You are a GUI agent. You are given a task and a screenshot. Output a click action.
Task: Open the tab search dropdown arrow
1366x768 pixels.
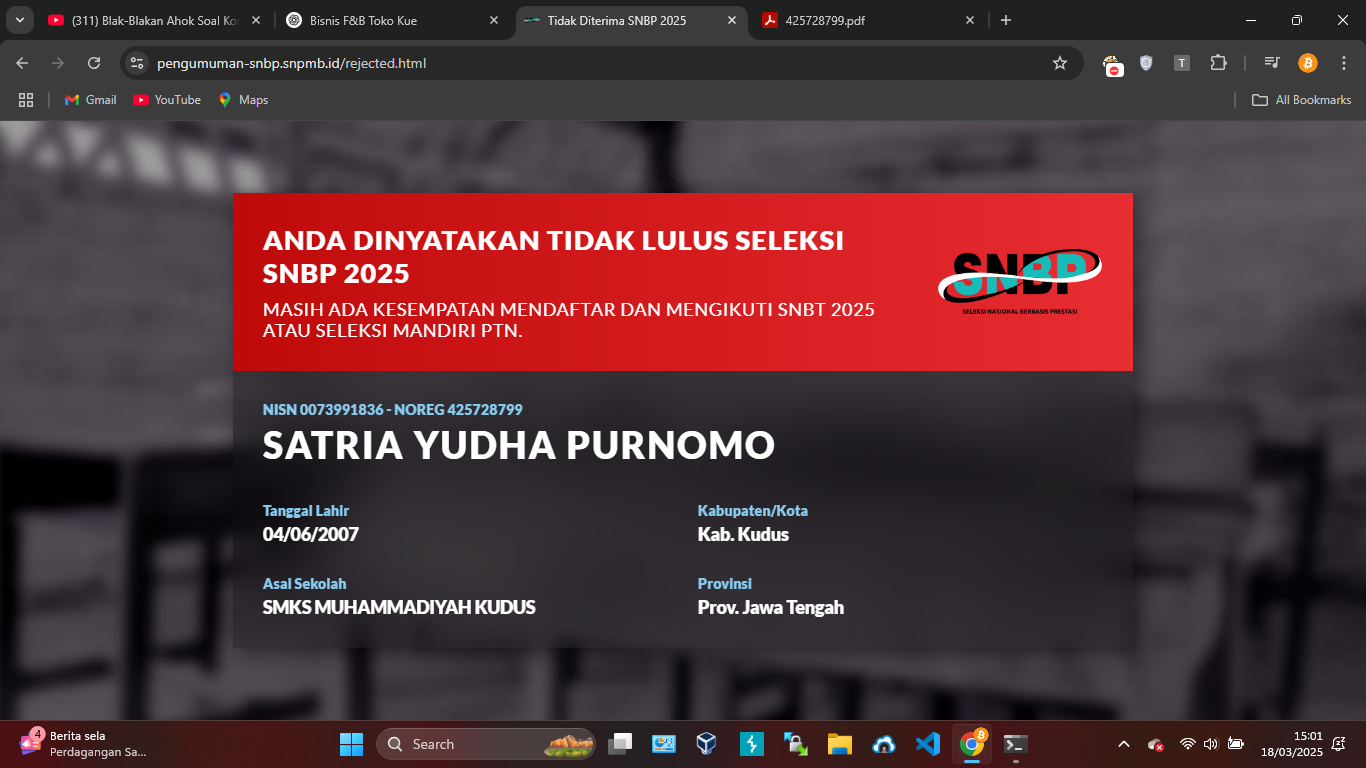pos(19,20)
